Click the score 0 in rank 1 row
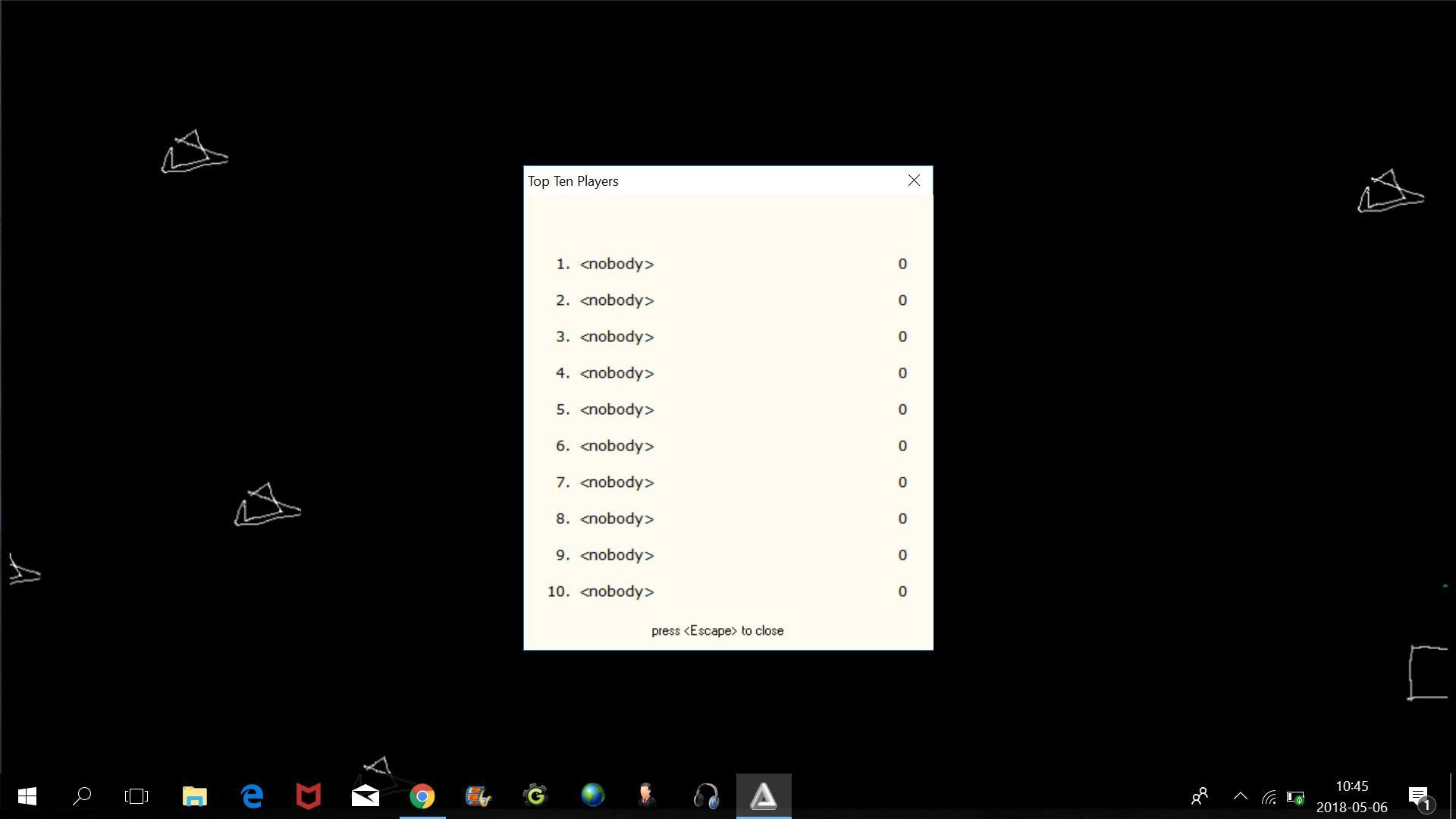This screenshot has height=819, width=1456. (x=902, y=264)
